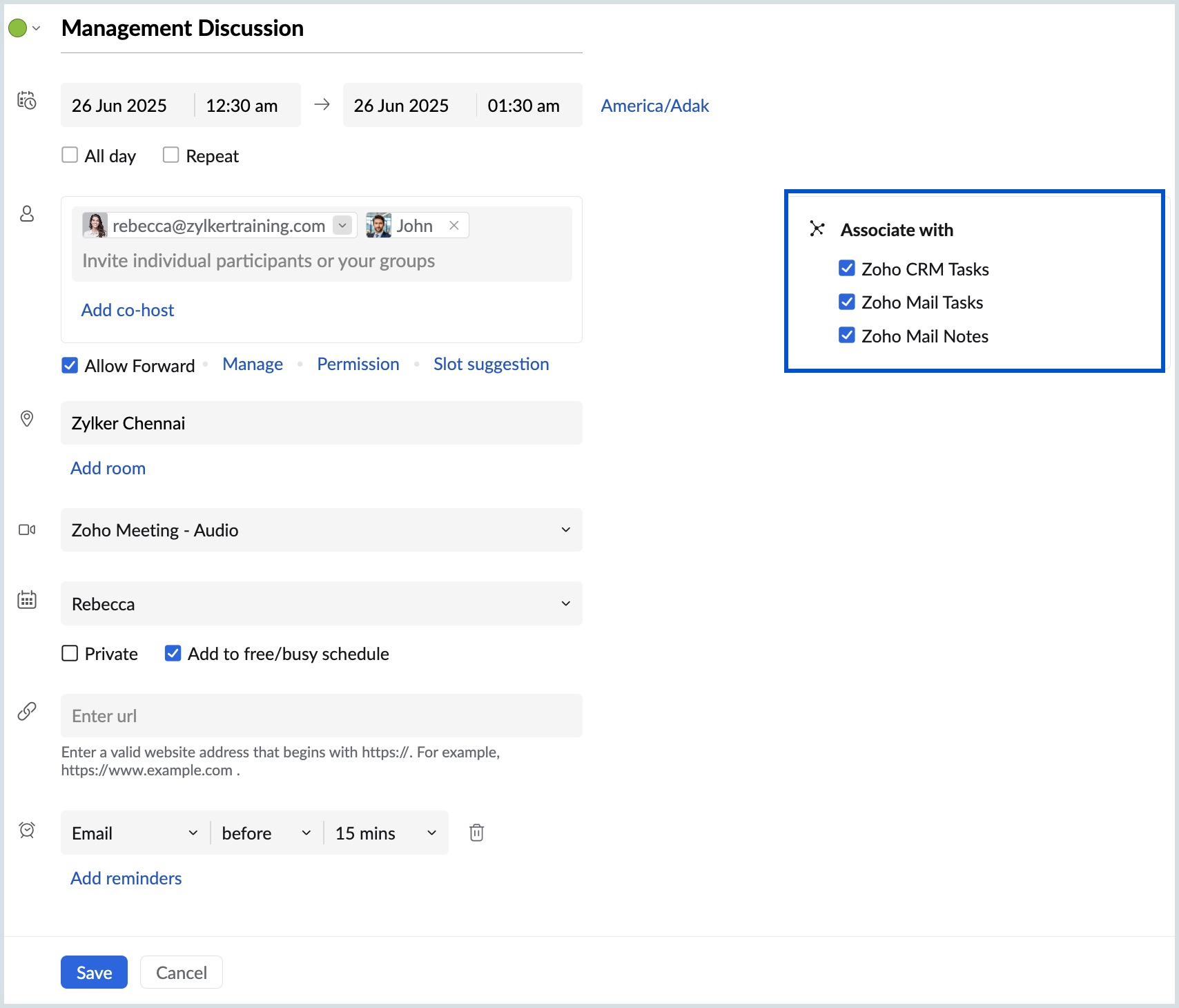Screen dimensions: 1179x1008
Task: Uncheck Zoho CRM Tasks association
Action: 847,269
